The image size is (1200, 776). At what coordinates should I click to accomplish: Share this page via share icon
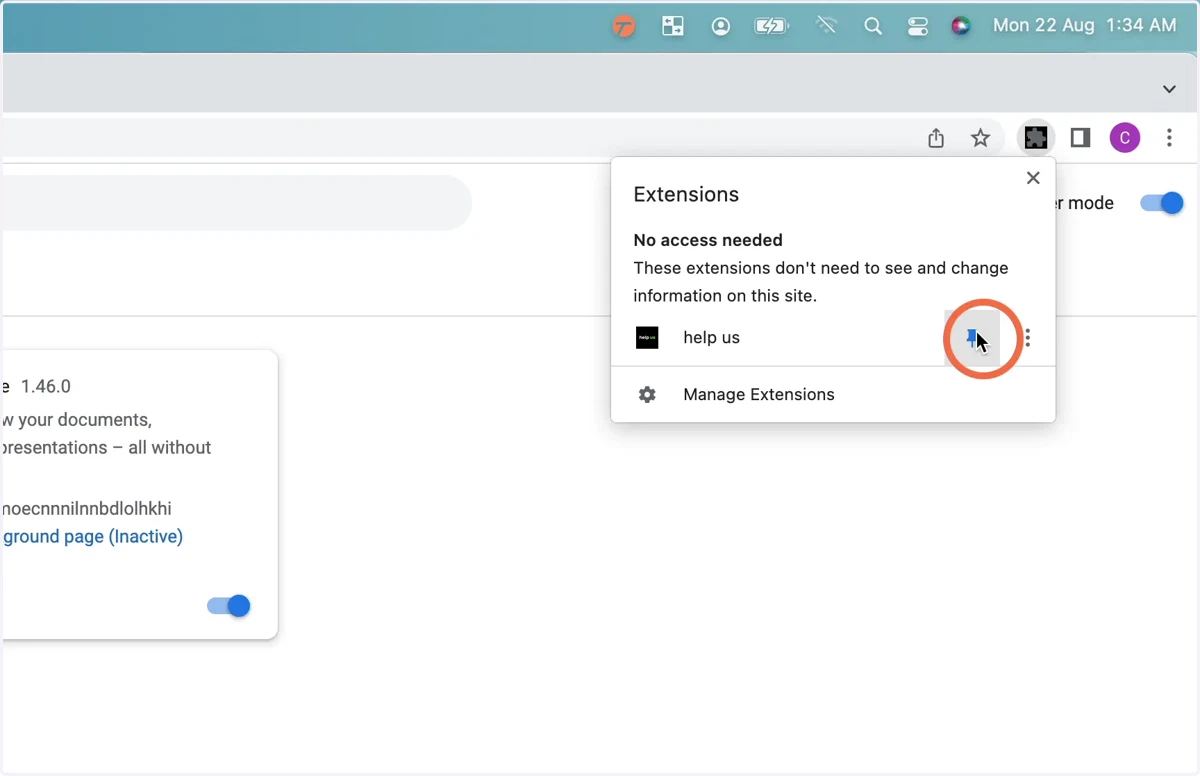[x=936, y=138]
